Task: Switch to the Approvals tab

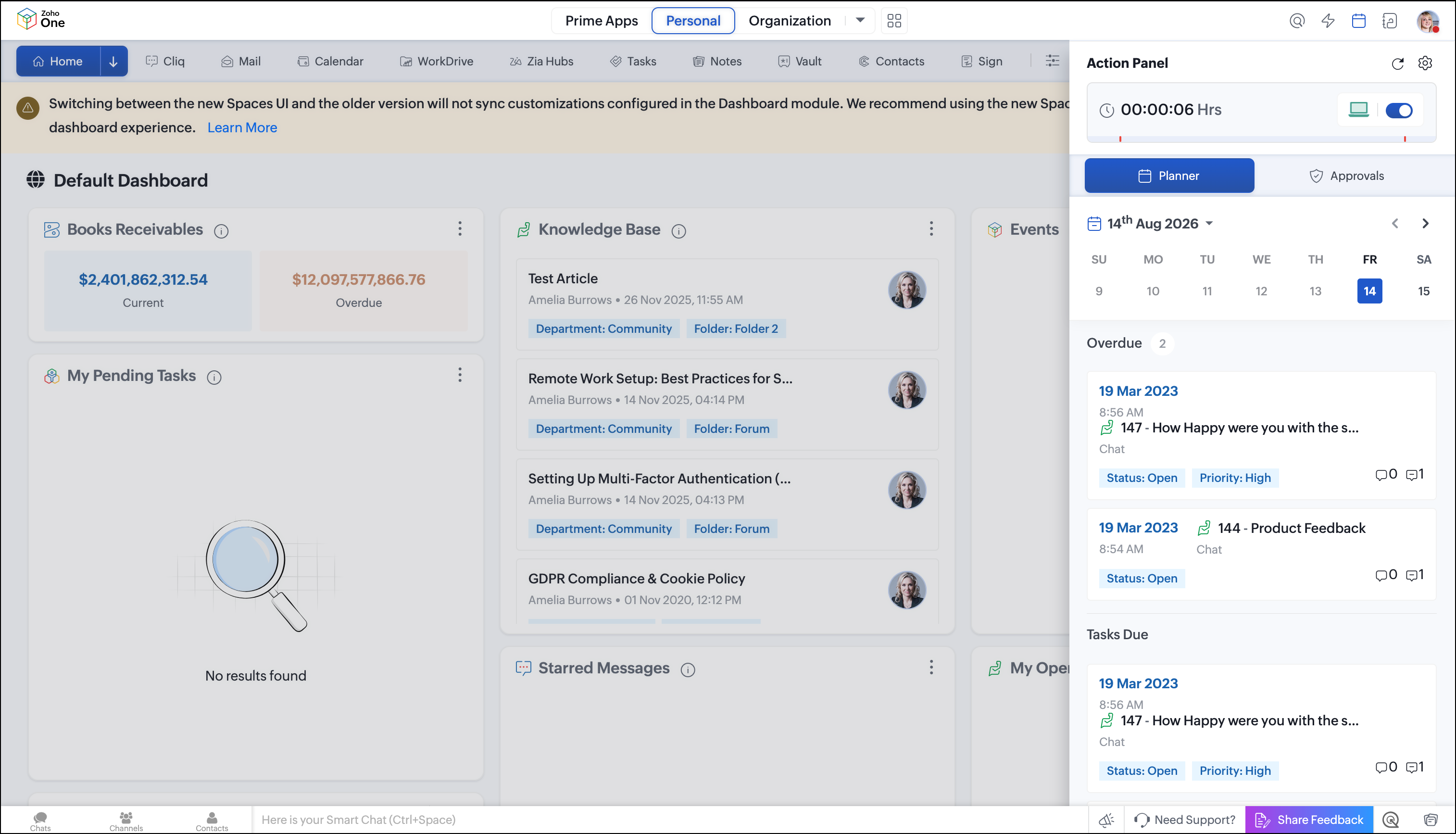Action: pyautogui.click(x=1346, y=176)
